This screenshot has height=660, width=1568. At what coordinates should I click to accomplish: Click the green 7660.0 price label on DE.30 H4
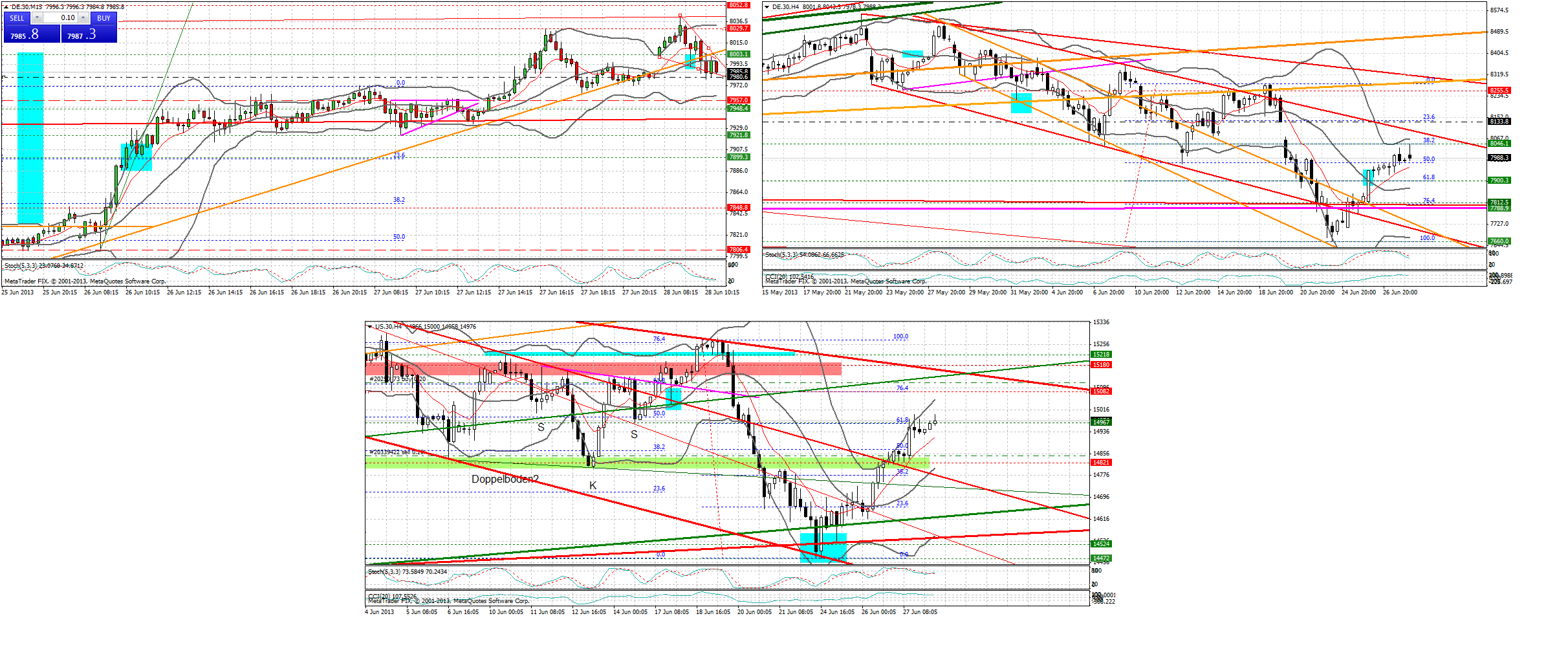pos(1499,241)
